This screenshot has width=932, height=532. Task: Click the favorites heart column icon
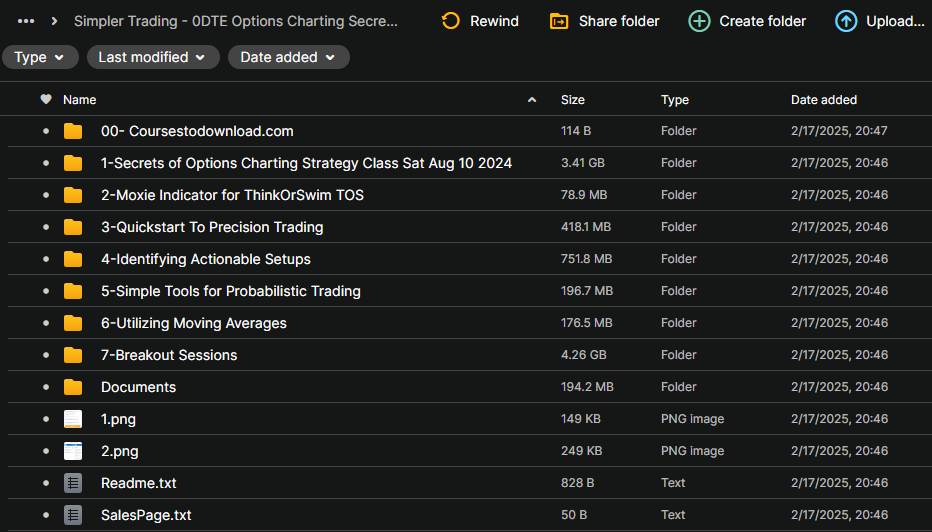tap(46, 99)
